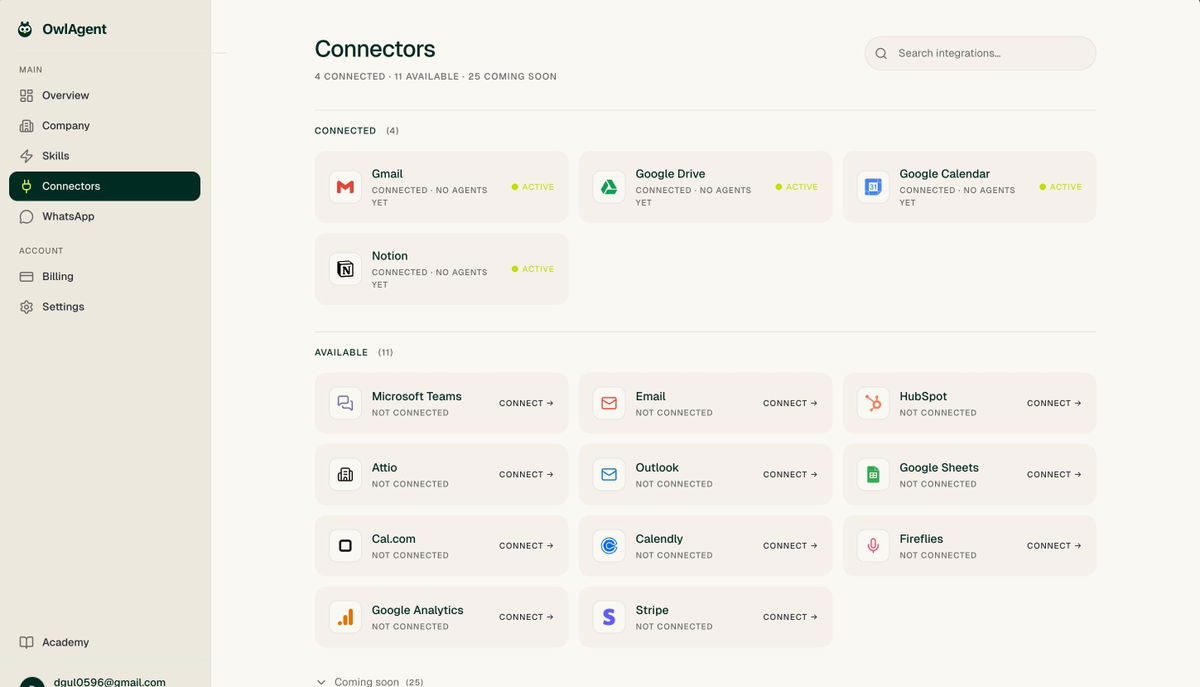Connect Cal.com
Image resolution: width=1200 pixels, height=687 pixels.
point(526,546)
